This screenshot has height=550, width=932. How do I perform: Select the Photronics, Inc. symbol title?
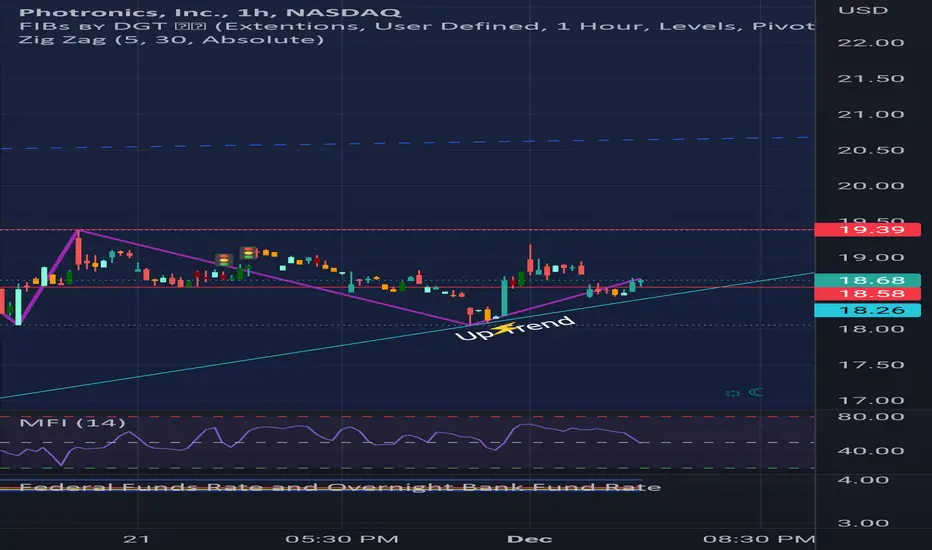coord(210,12)
